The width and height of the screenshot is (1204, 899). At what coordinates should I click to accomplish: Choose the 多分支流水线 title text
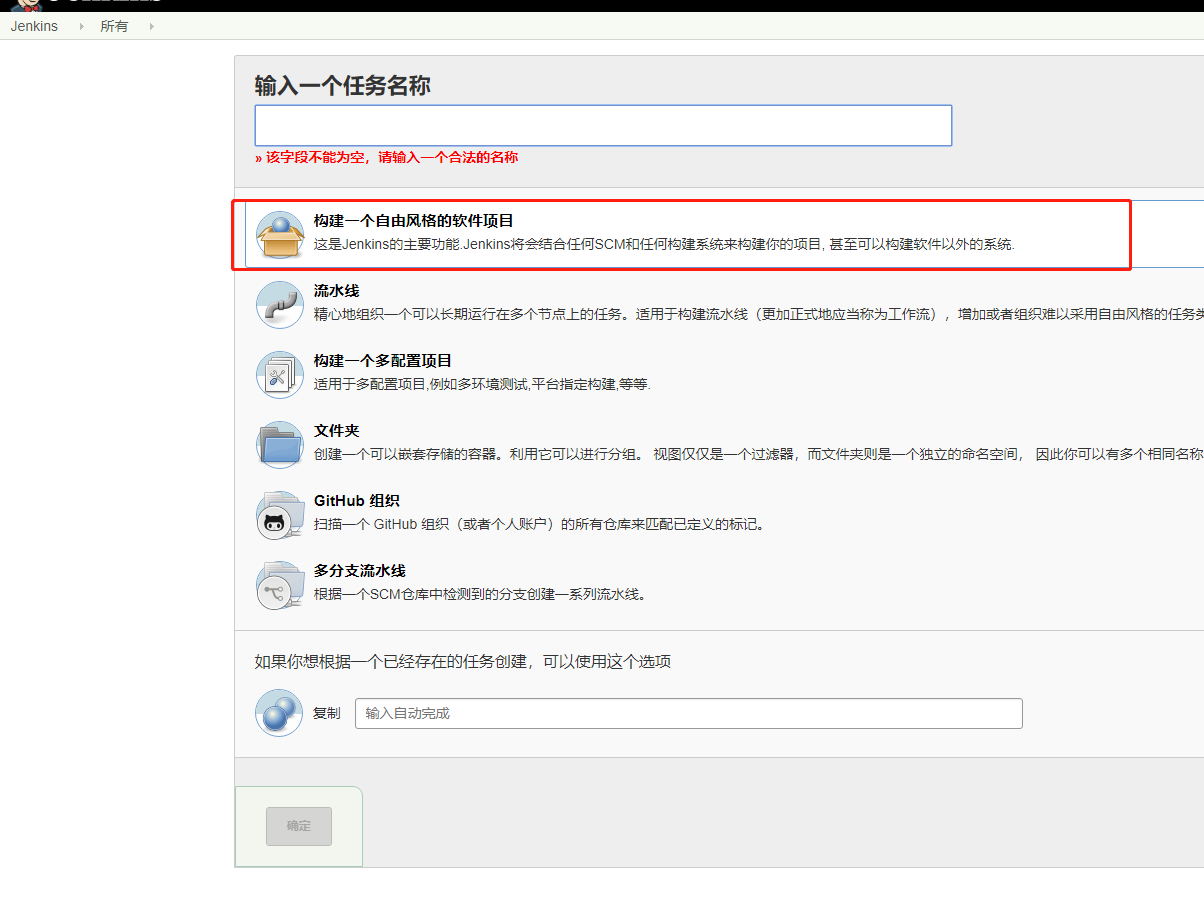[359, 571]
